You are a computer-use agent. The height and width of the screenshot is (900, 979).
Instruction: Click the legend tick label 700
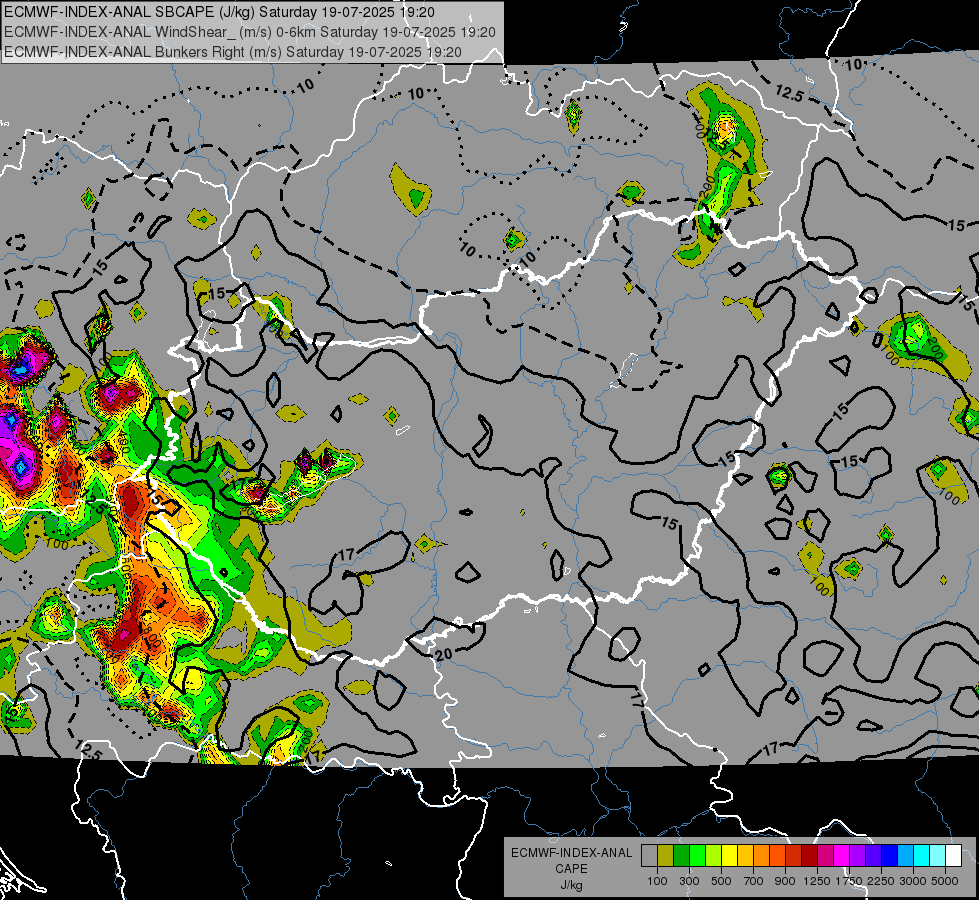pyautogui.click(x=754, y=881)
